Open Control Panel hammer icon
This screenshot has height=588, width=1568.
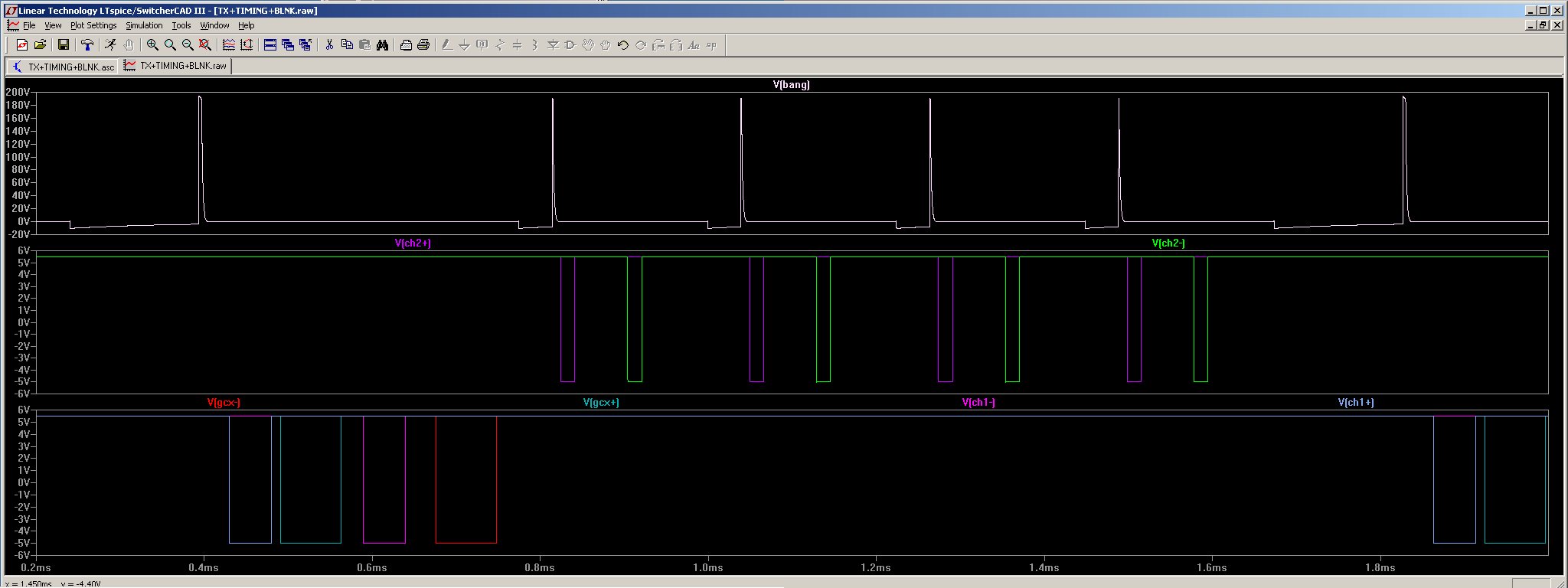[87, 45]
